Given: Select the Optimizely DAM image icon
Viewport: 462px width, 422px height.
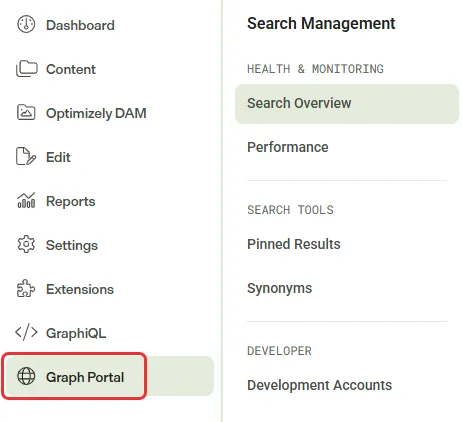Looking at the screenshot, I should [x=26, y=112].
